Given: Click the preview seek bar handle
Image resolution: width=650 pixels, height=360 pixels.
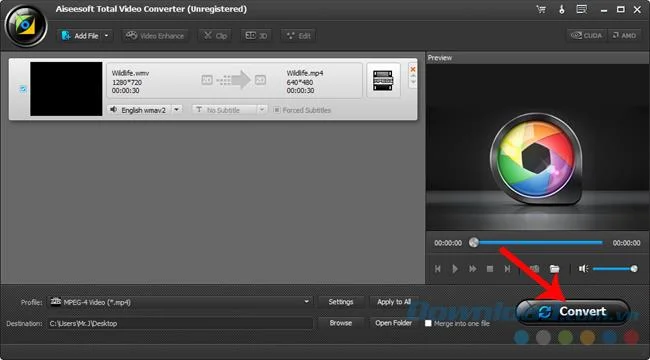Looking at the screenshot, I should 473,243.
